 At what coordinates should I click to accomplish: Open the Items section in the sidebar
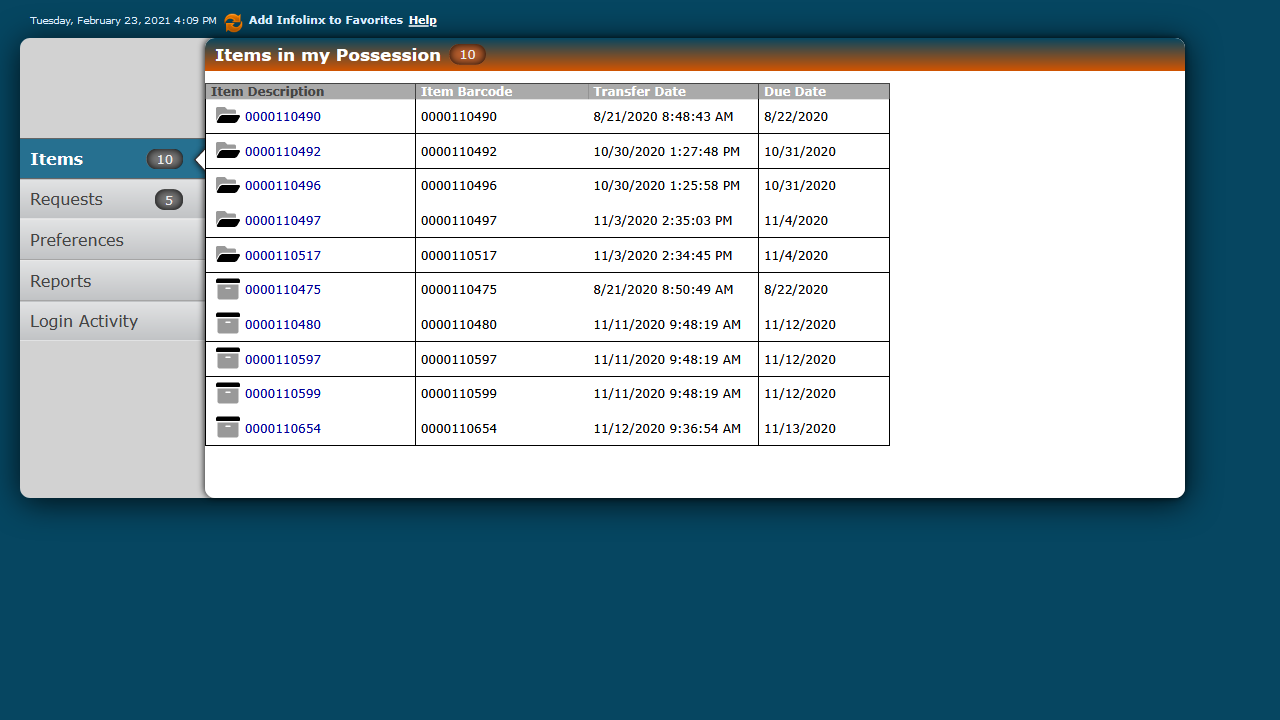click(x=112, y=159)
